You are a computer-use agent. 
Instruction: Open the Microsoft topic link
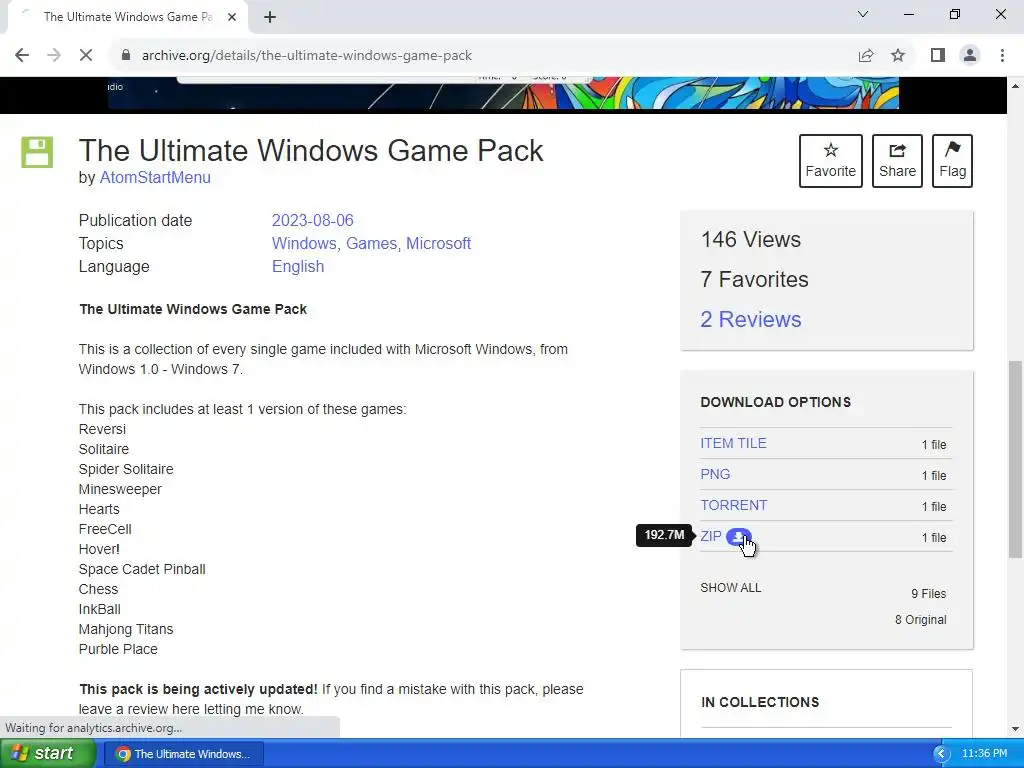click(x=438, y=244)
